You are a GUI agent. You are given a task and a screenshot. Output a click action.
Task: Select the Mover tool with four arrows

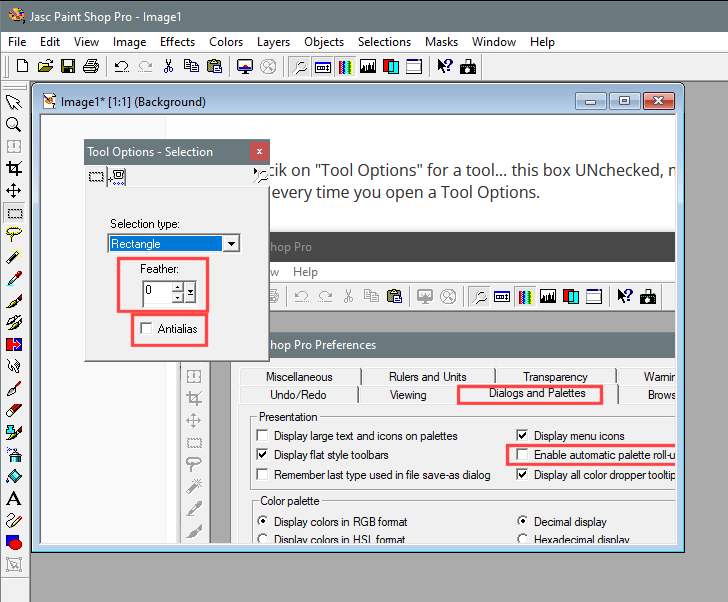[x=14, y=190]
